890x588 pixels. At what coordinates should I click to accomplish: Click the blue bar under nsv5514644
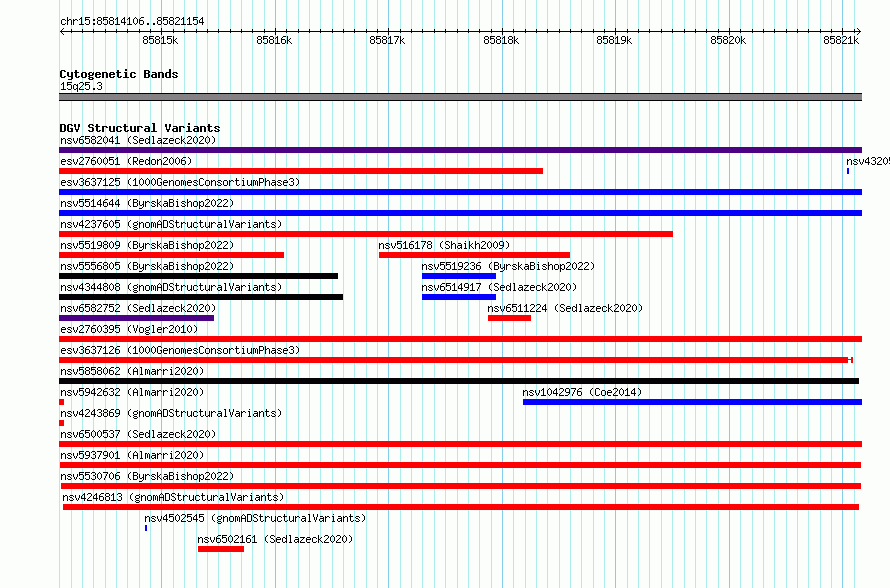click(460, 213)
